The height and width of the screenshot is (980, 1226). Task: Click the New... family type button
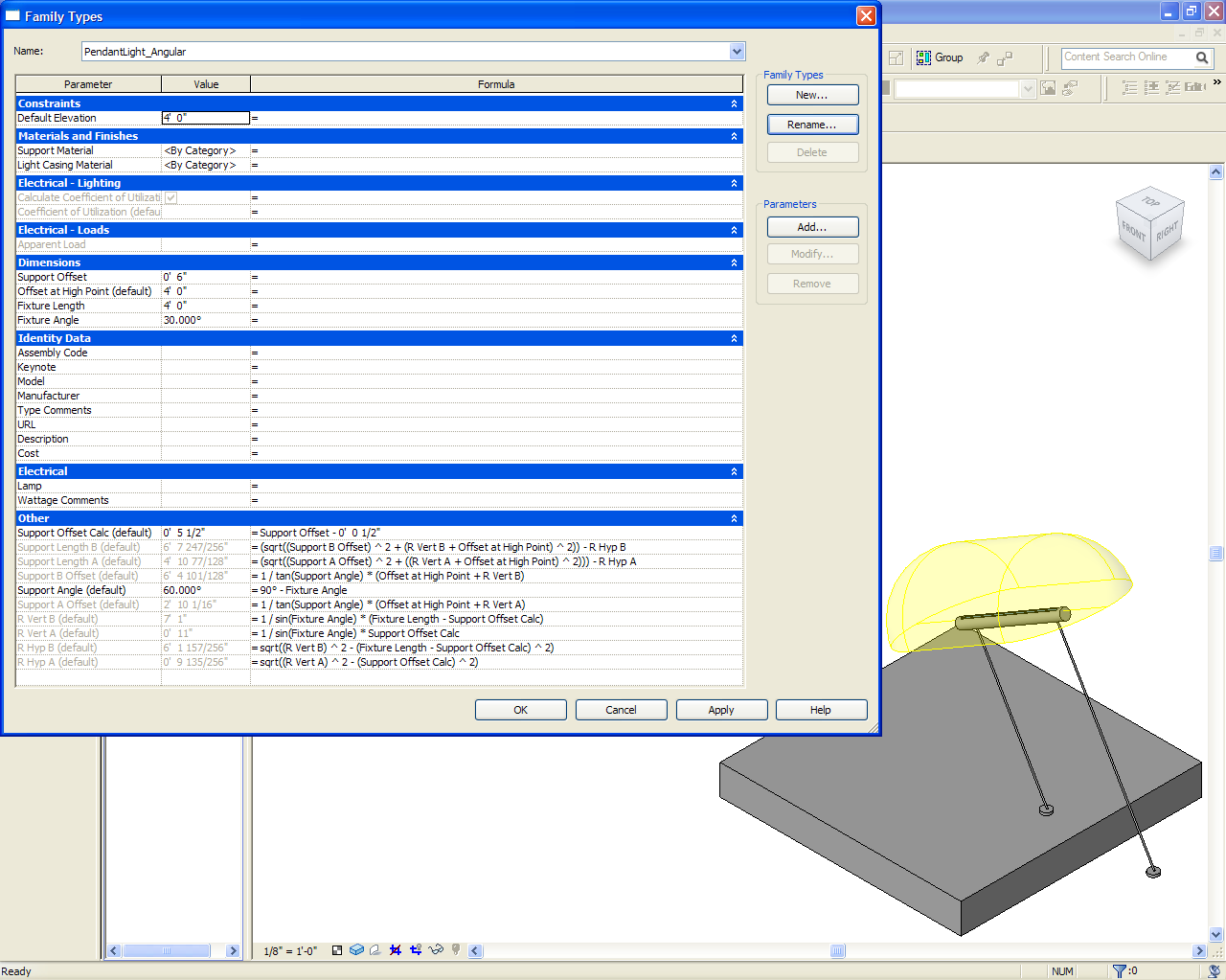point(812,95)
